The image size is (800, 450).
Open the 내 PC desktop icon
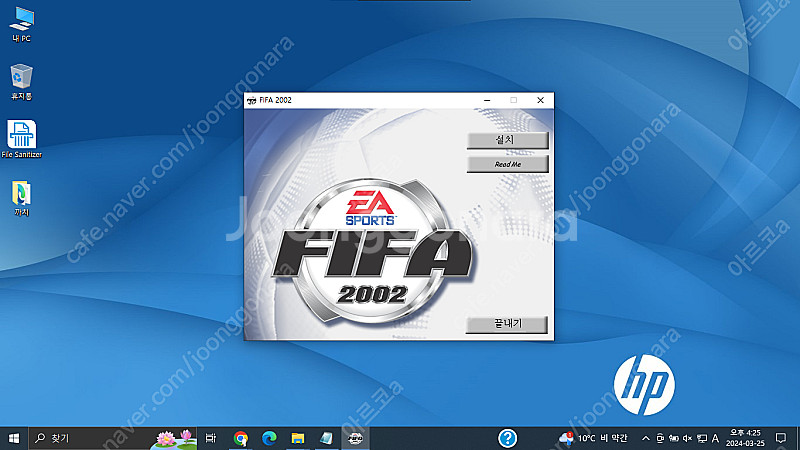(x=21, y=25)
